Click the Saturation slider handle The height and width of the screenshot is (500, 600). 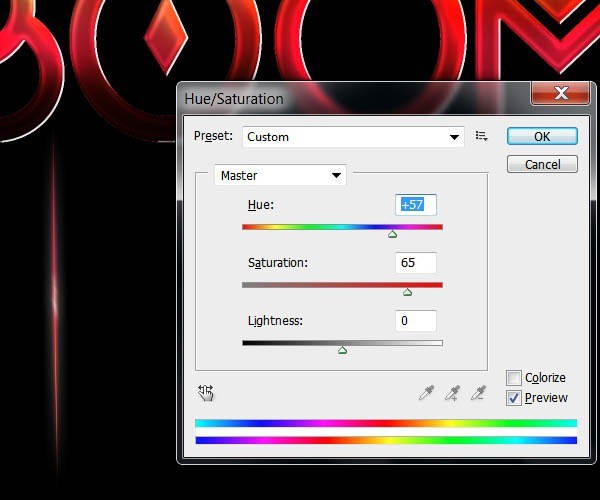(407, 292)
